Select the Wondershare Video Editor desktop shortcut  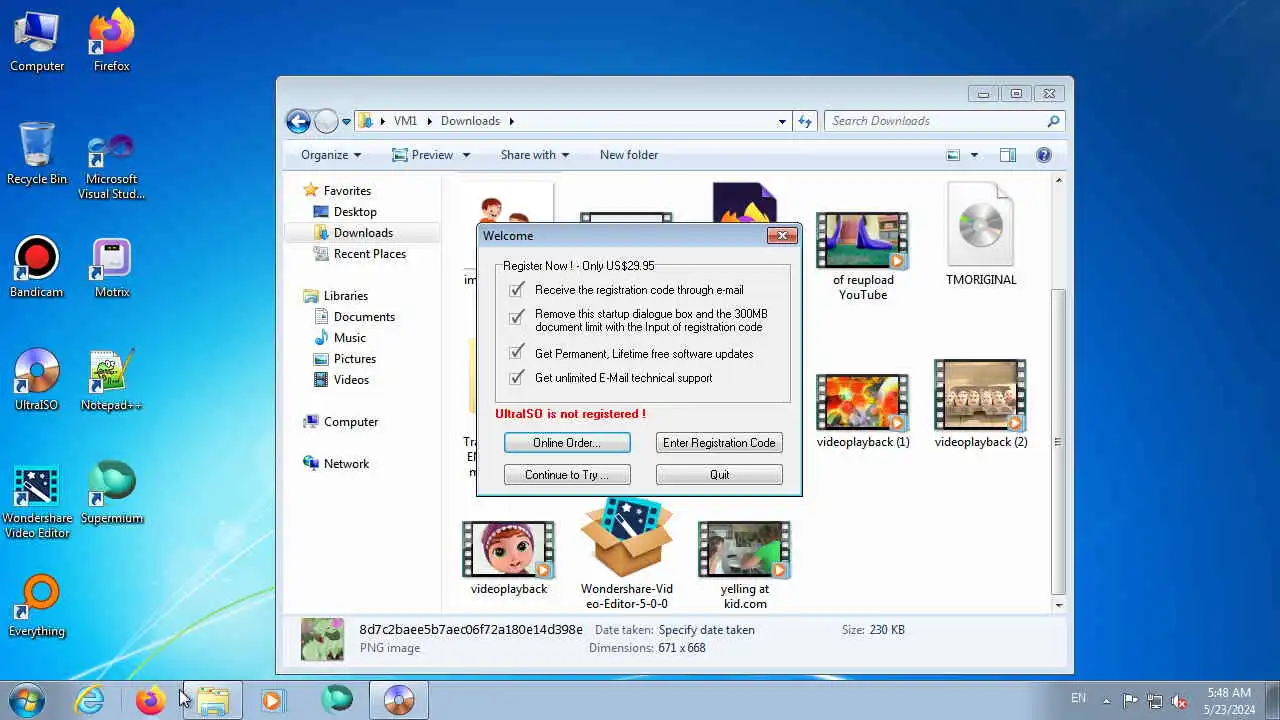pyautogui.click(x=37, y=501)
